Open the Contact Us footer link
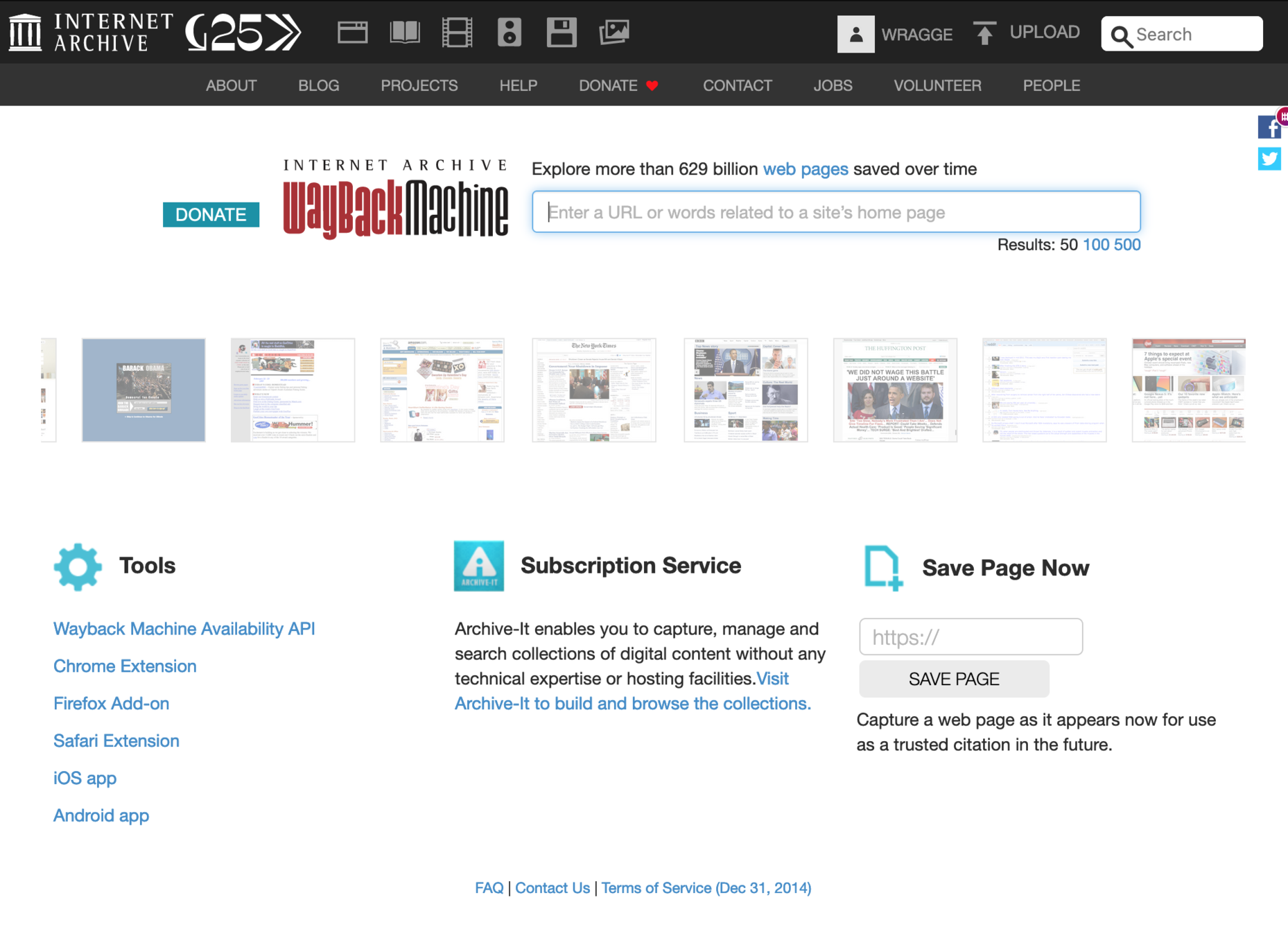Screen dimensions: 1288x936 pos(552,888)
